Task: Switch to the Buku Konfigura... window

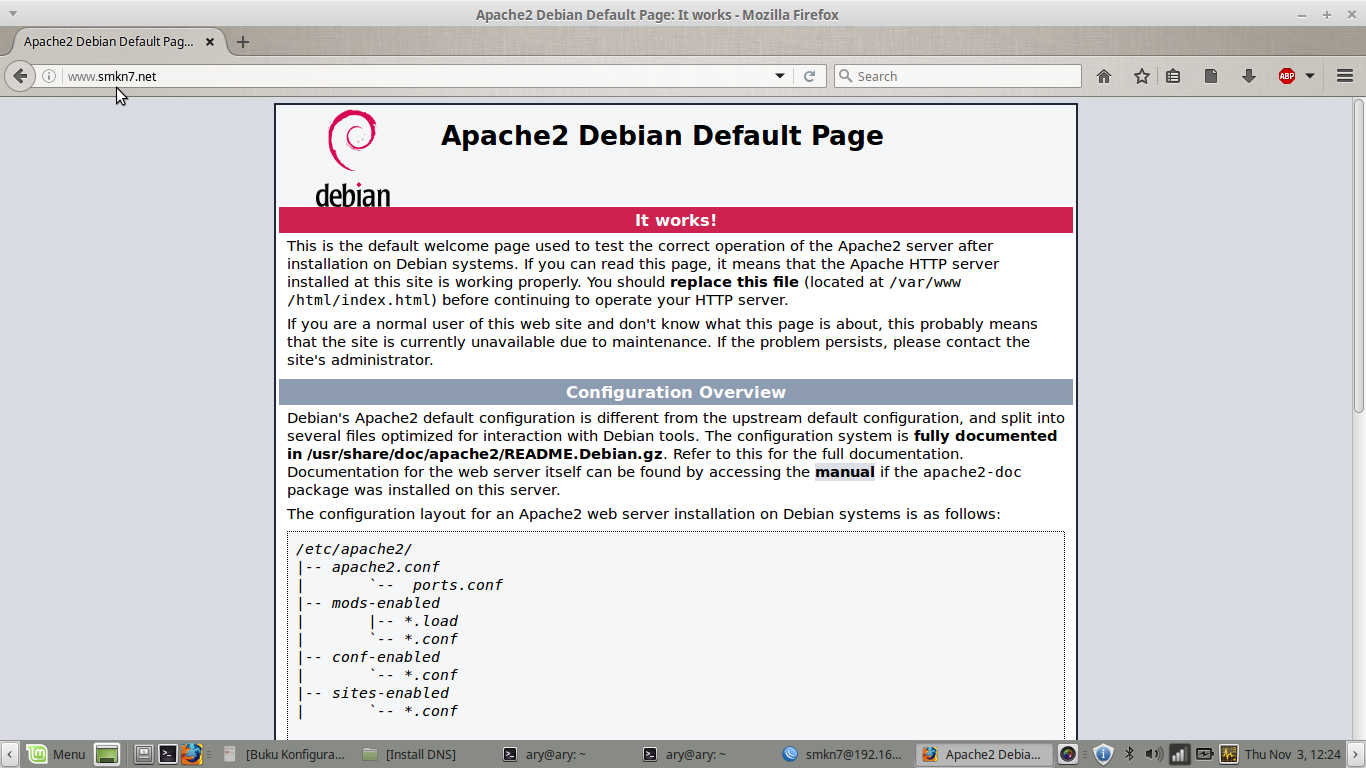Action: [284, 754]
